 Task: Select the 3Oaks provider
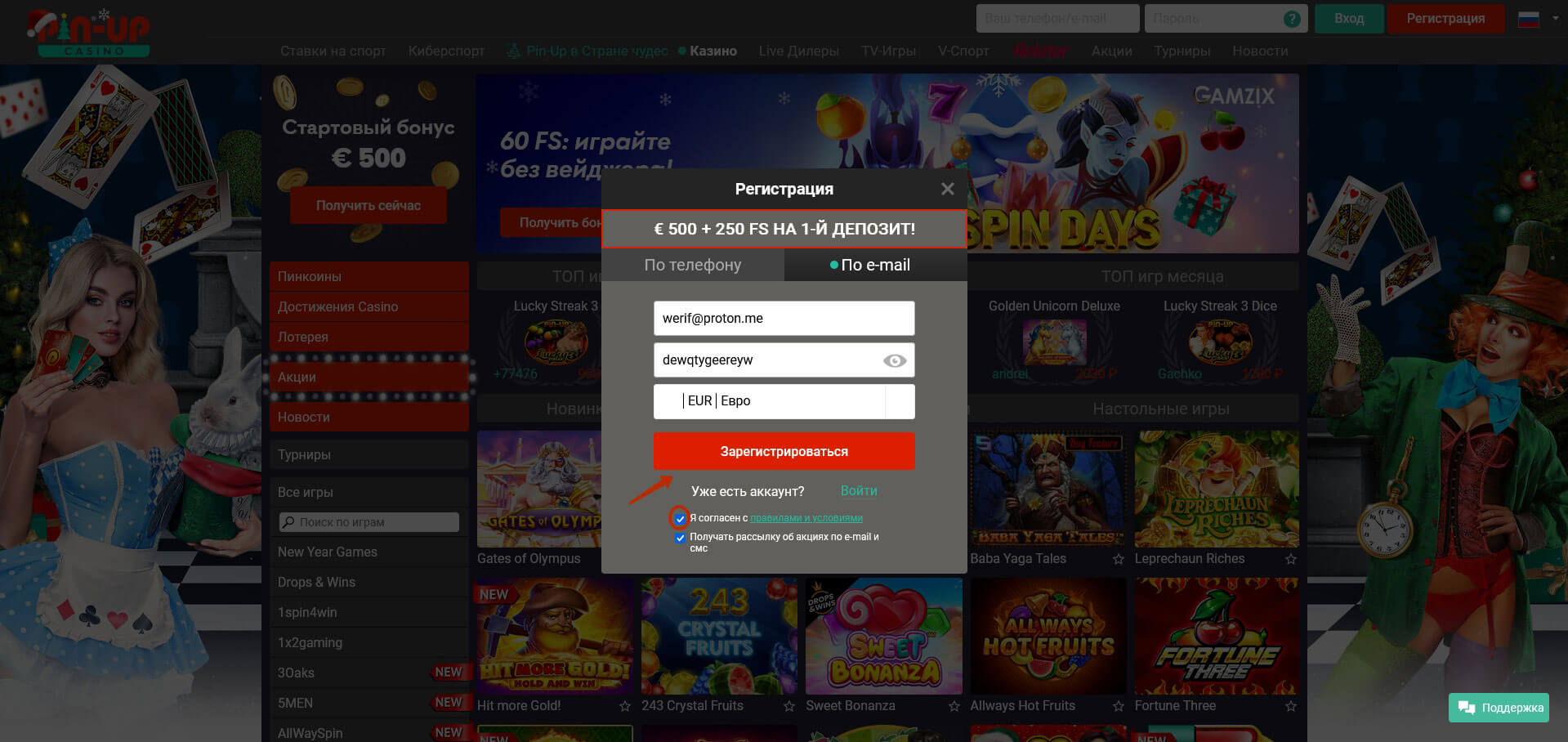[369, 673]
